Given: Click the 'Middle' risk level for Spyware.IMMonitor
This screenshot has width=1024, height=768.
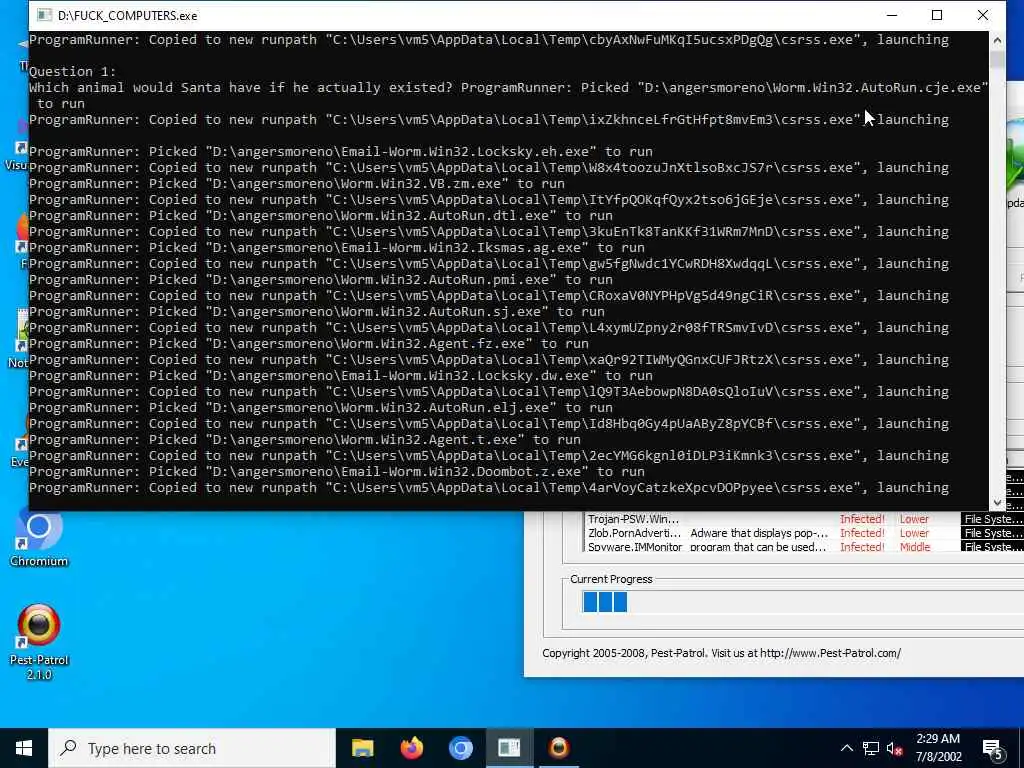Looking at the screenshot, I should [x=915, y=547].
